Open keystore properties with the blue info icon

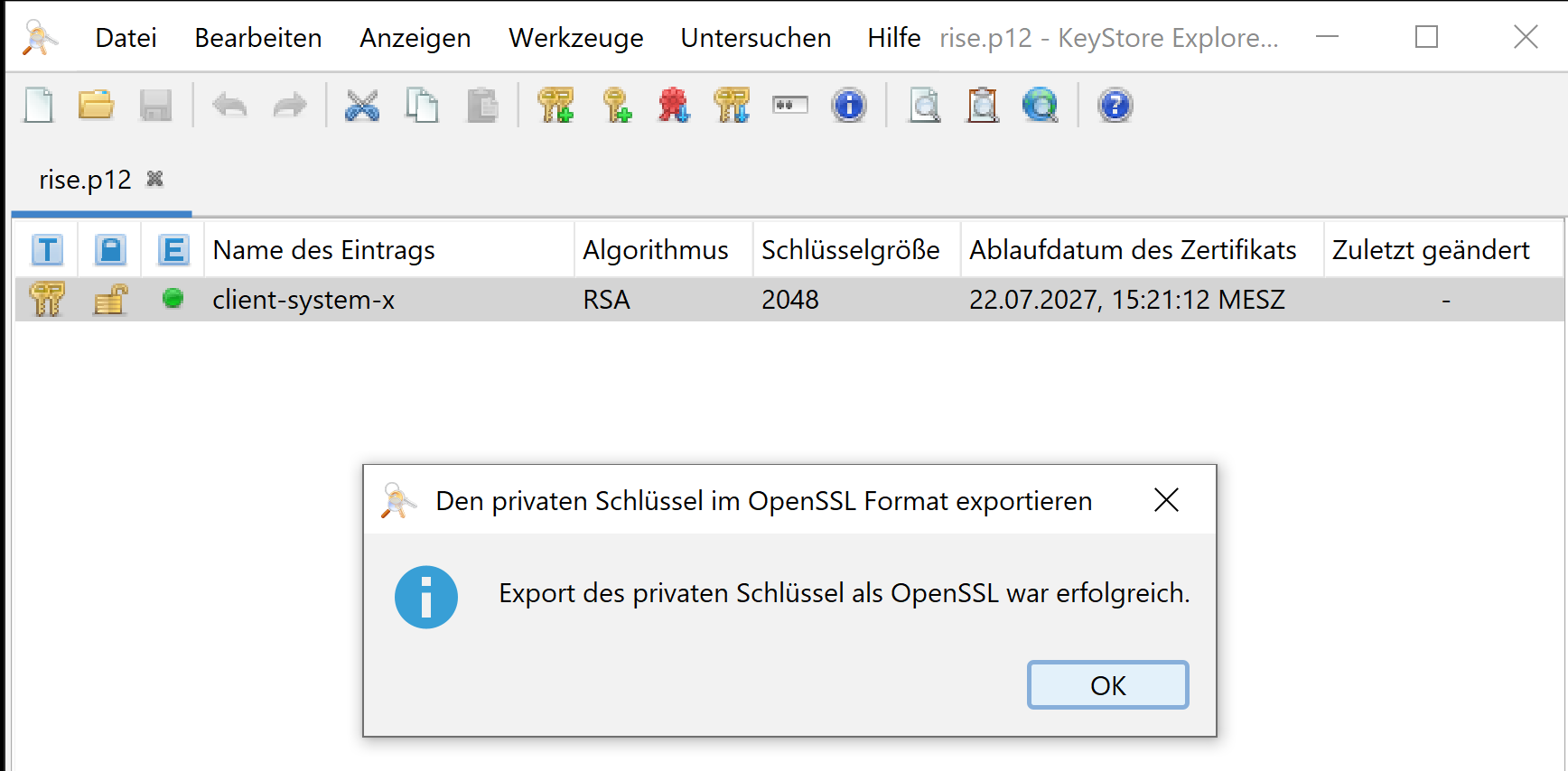tap(848, 106)
